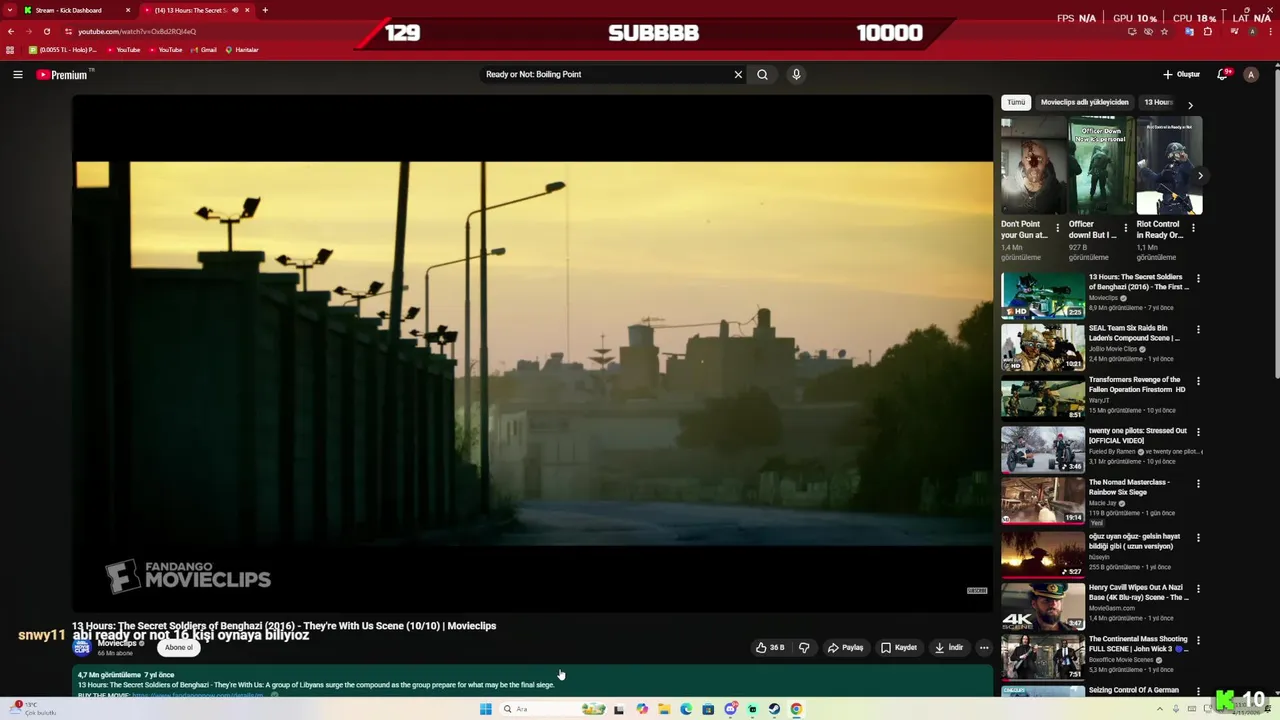Bookmark this page with the star
This screenshot has height=720, width=1280.
click(x=1165, y=31)
